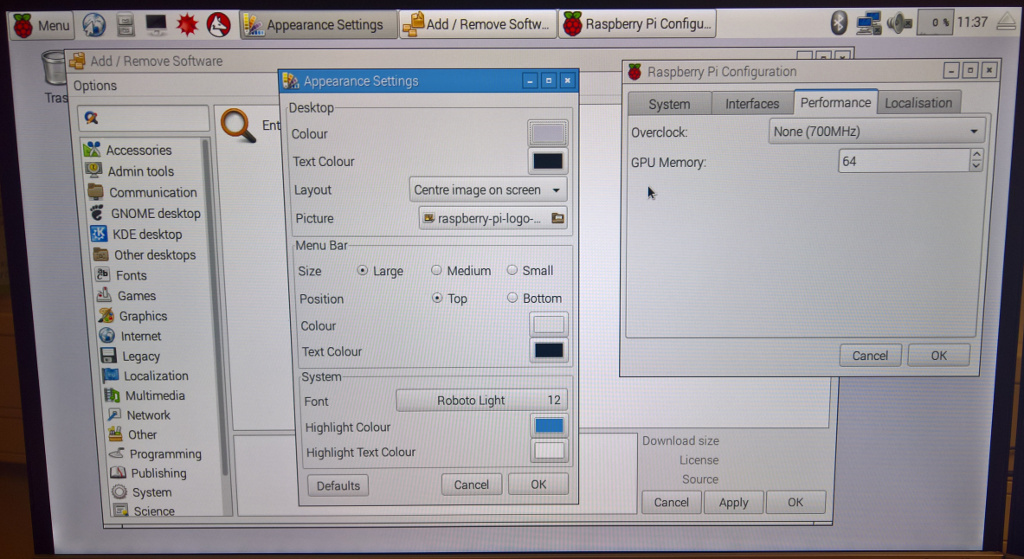Switch to the System tab
1024x559 pixels.
pos(669,104)
